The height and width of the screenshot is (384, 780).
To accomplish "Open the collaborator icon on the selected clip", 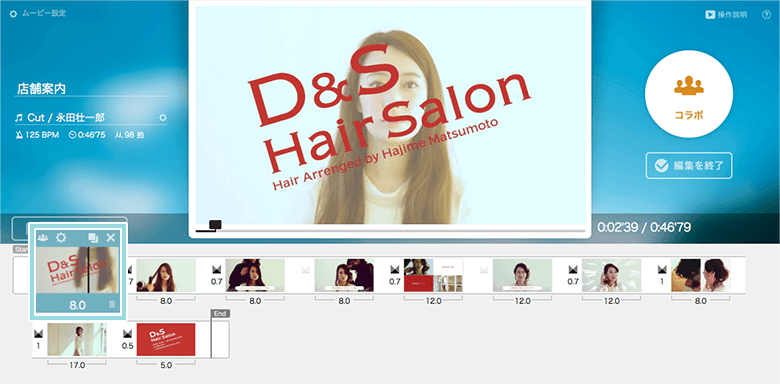I will click(x=43, y=238).
